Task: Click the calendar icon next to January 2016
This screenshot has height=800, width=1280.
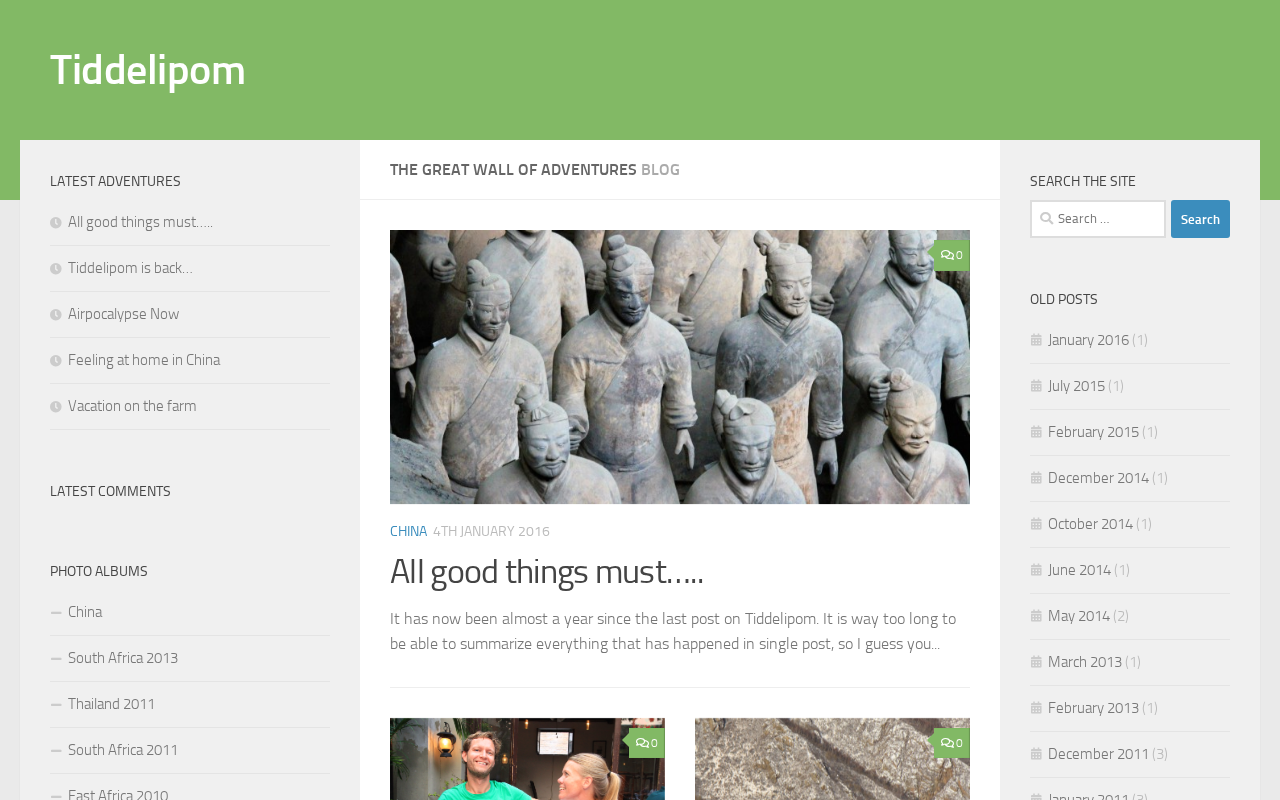Action: pos(1036,341)
